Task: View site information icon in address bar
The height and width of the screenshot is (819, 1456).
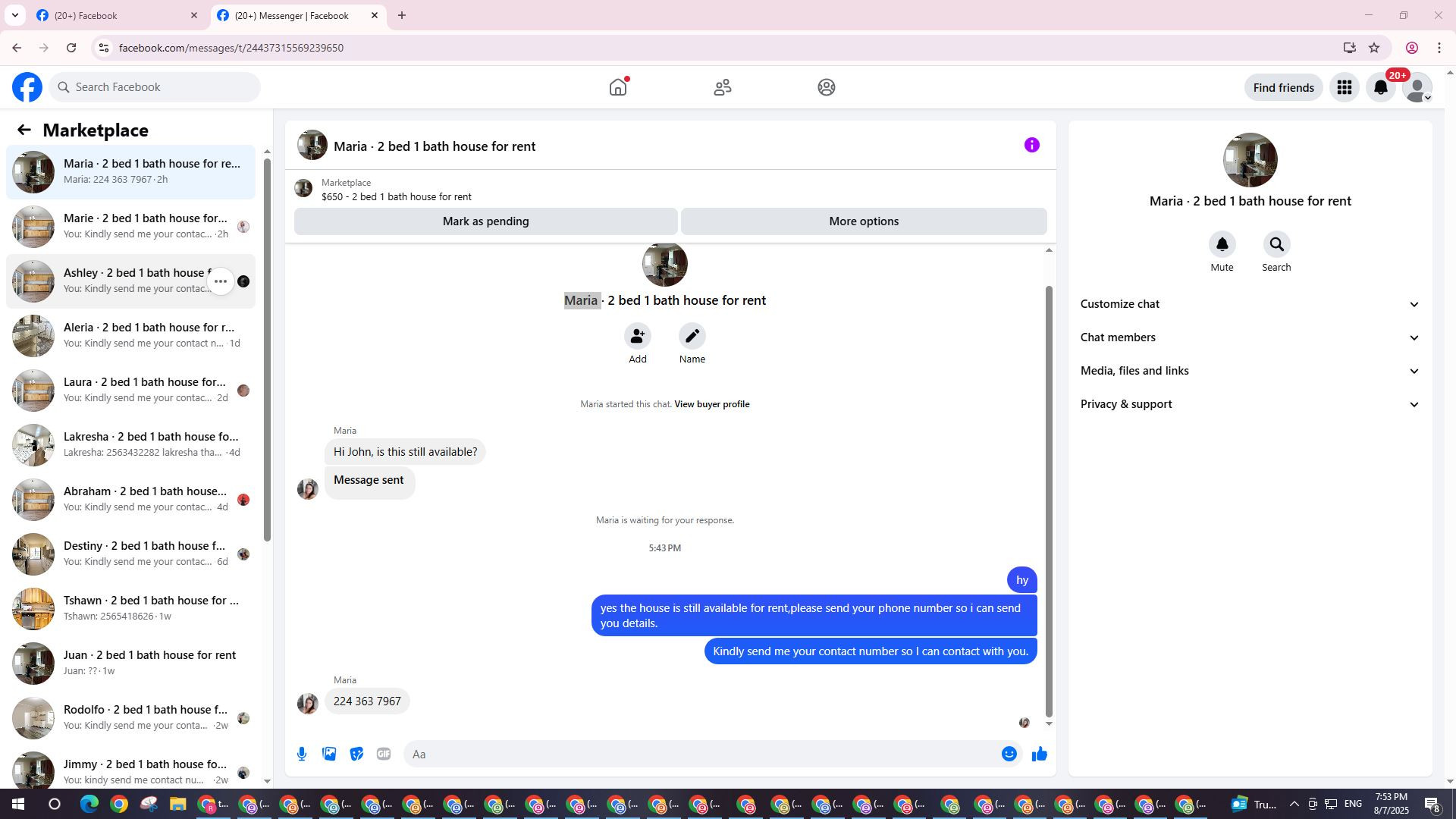Action: pyautogui.click(x=105, y=48)
